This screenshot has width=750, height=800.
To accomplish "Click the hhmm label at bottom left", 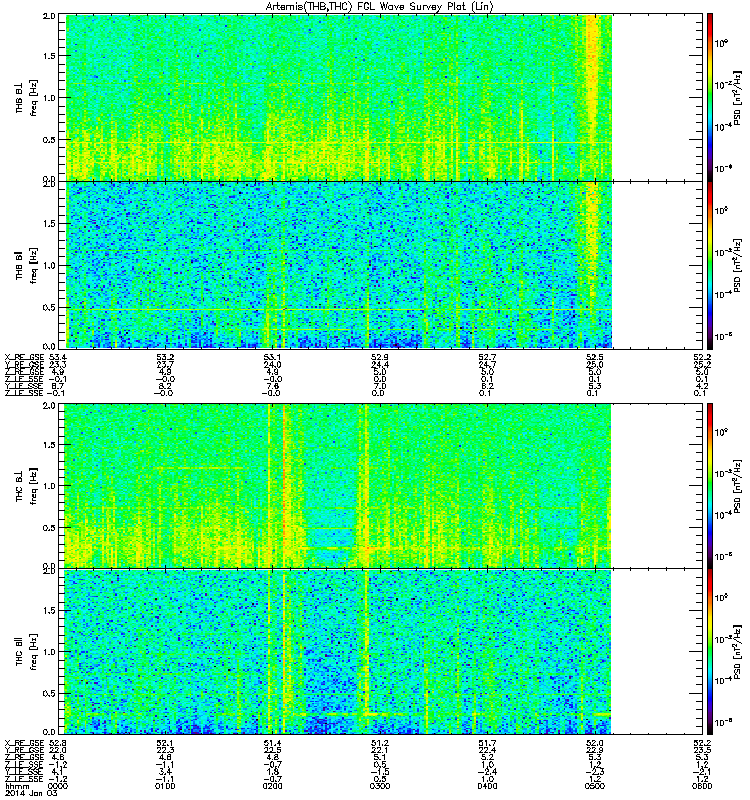I will pyautogui.click(x=16, y=786).
